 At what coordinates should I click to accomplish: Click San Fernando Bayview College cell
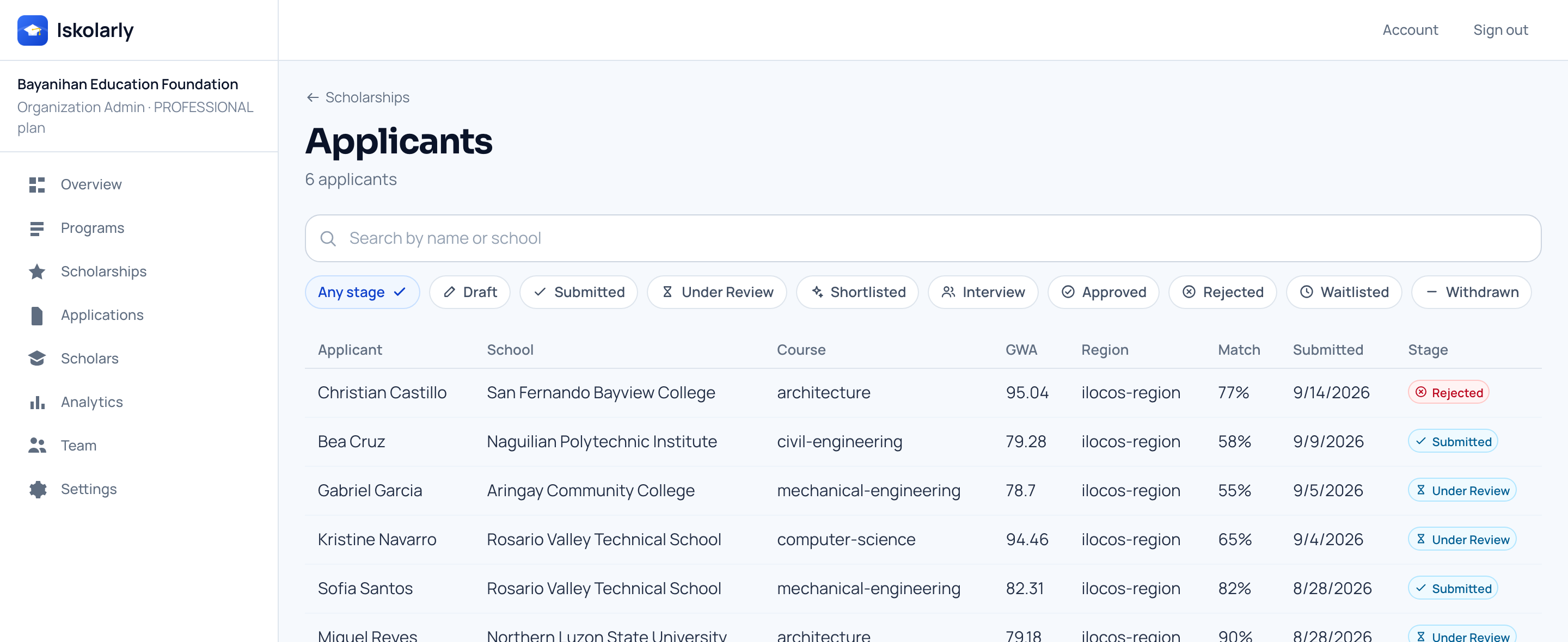601,392
